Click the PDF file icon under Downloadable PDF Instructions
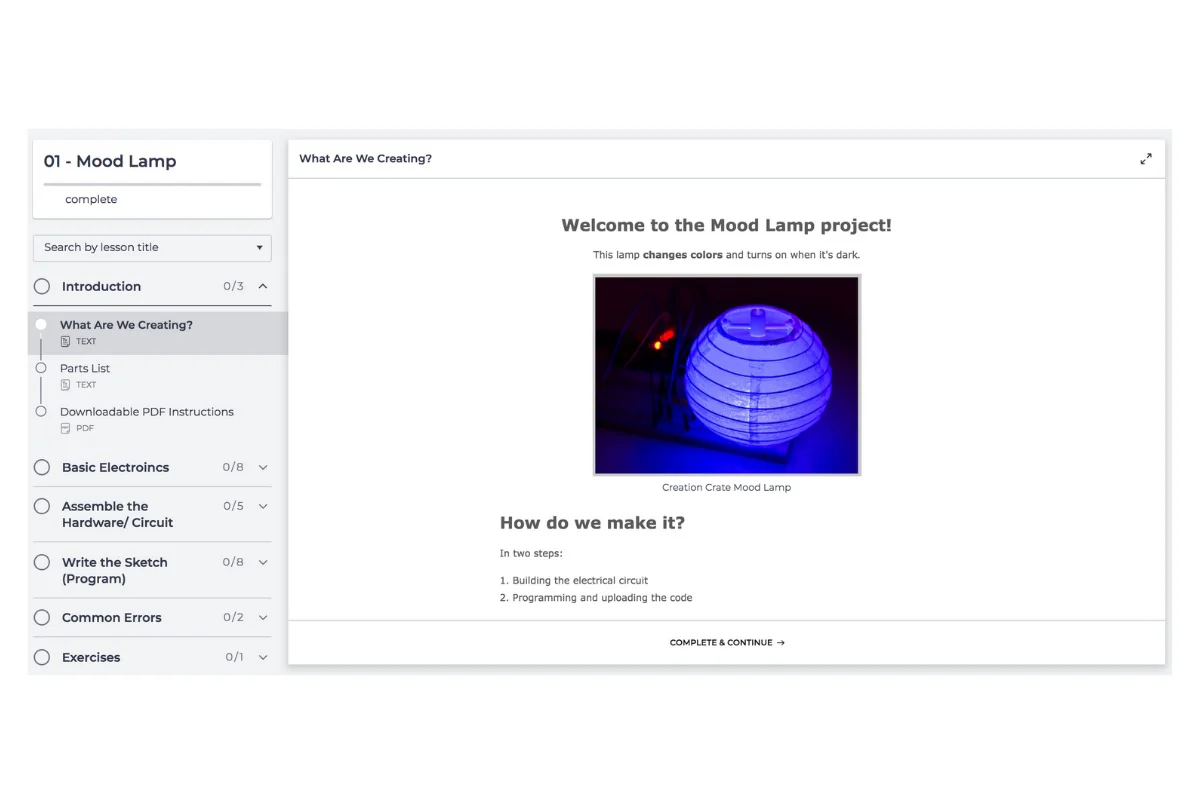1200x800 pixels. [x=65, y=428]
